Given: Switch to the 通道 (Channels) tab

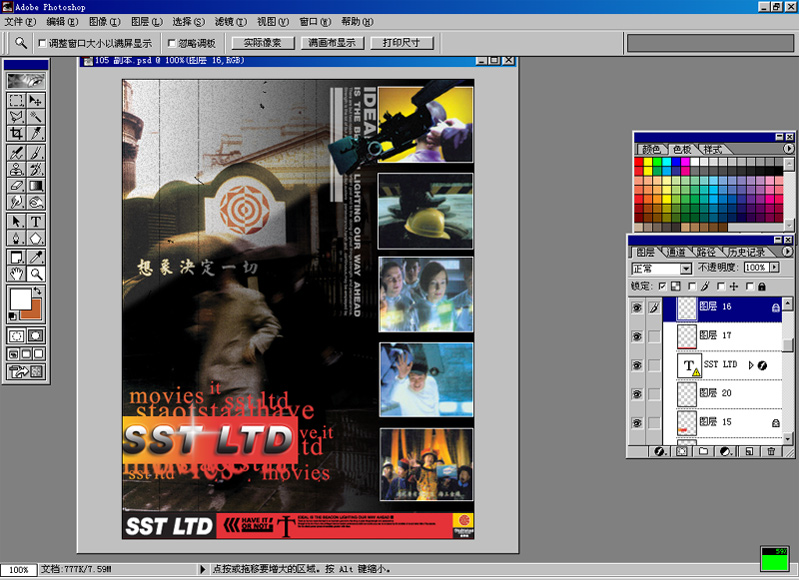Looking at the screenshot, I should click(x=676, y=252).
